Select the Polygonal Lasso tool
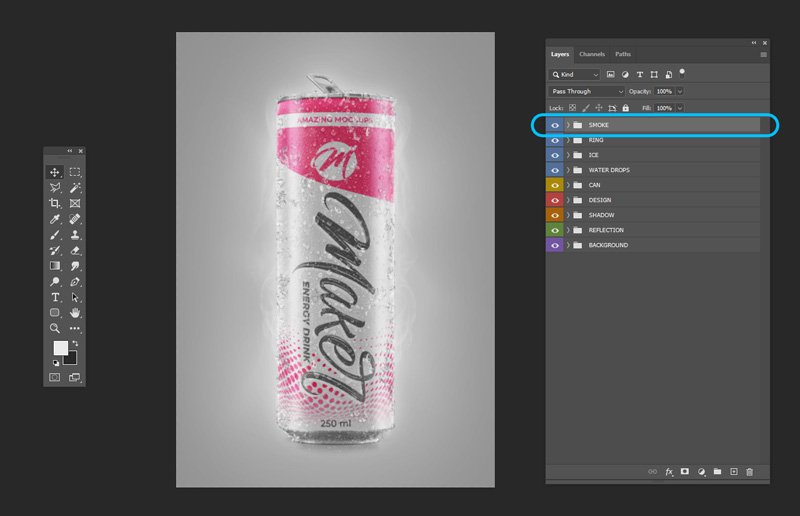Screen dimensions: 800x516 click(x=55, y=188)
